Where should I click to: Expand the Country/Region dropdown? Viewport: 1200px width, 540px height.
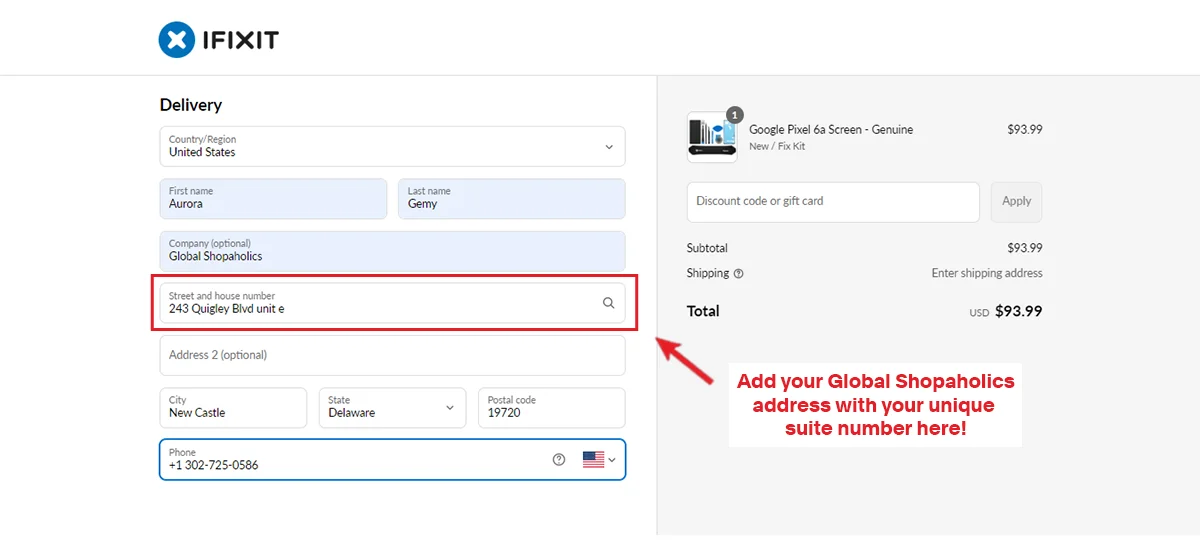click(x=392, y=146)
